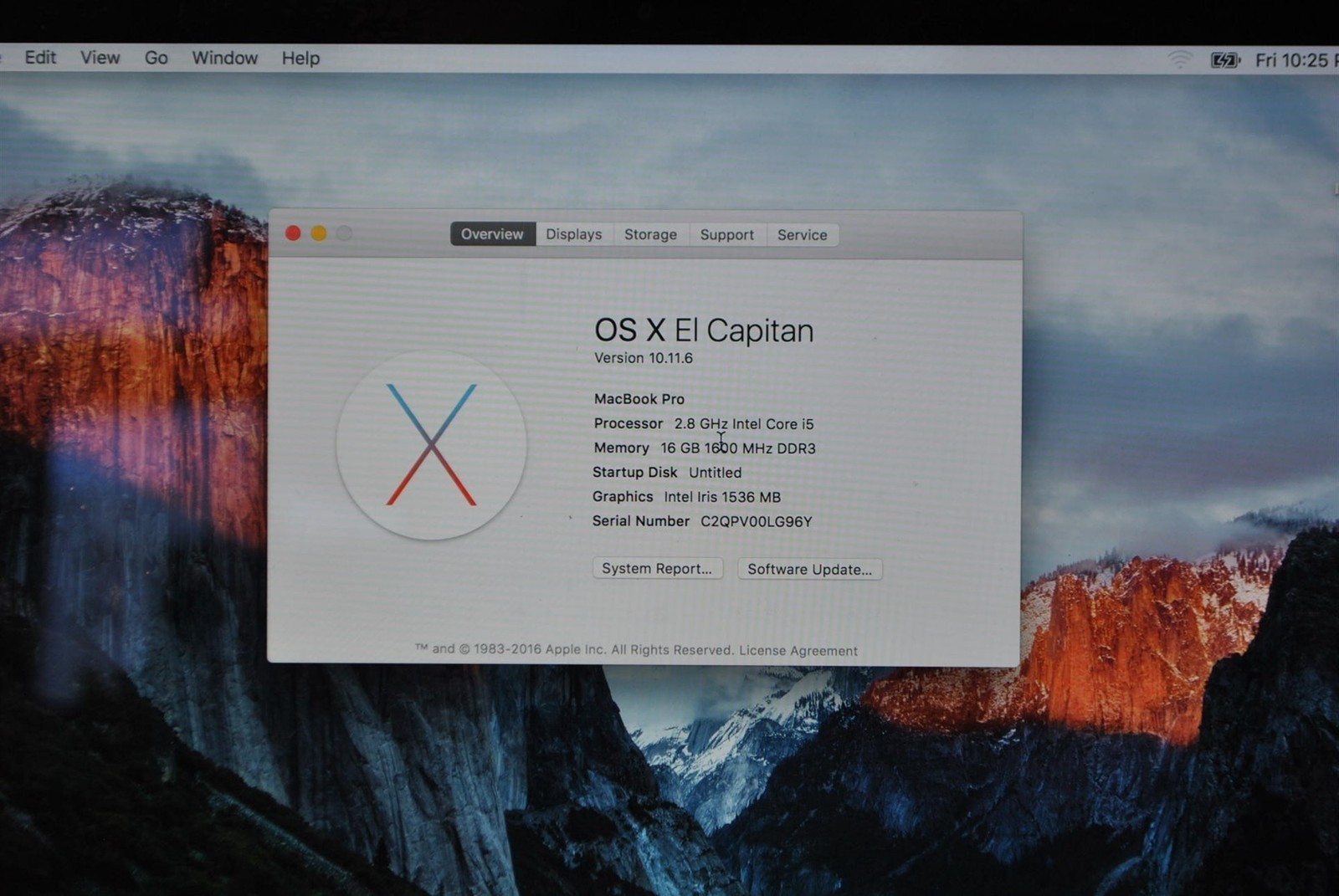The image size is (1339, 896).
Task: Open the Help menu
Action: pyautogui.click(x=300, y=58)
